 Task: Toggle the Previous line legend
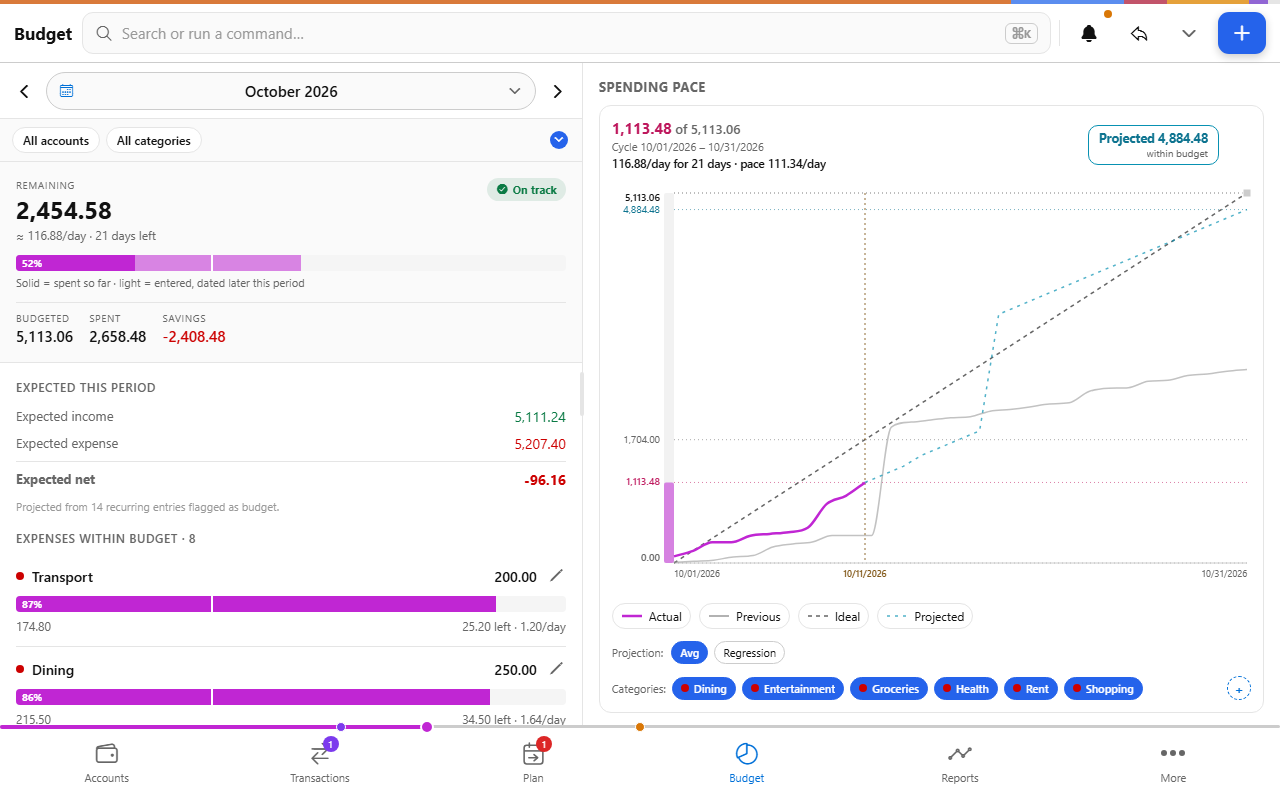pyautogui.click(x=744, y=616)
